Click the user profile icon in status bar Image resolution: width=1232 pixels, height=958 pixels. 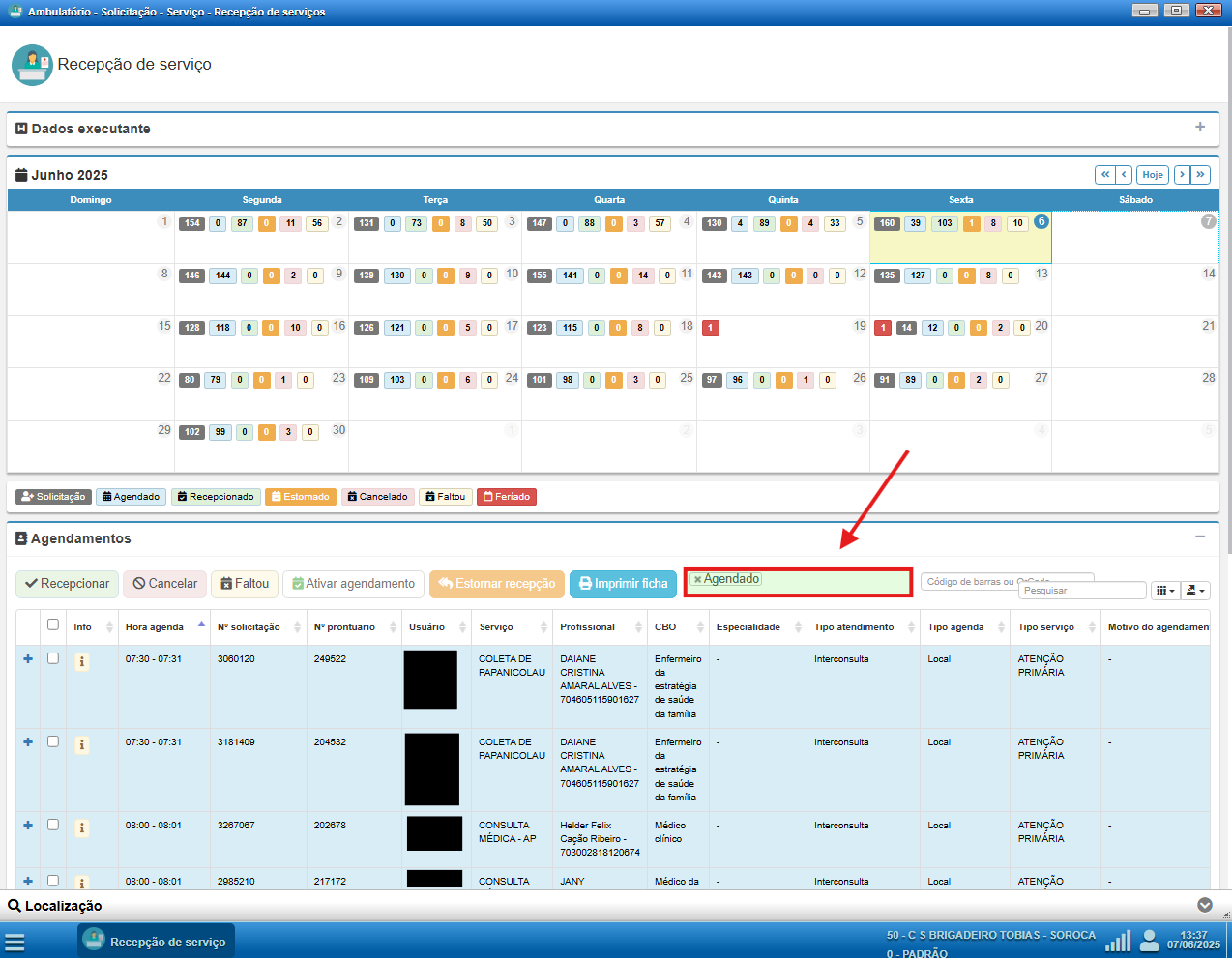1149,941
